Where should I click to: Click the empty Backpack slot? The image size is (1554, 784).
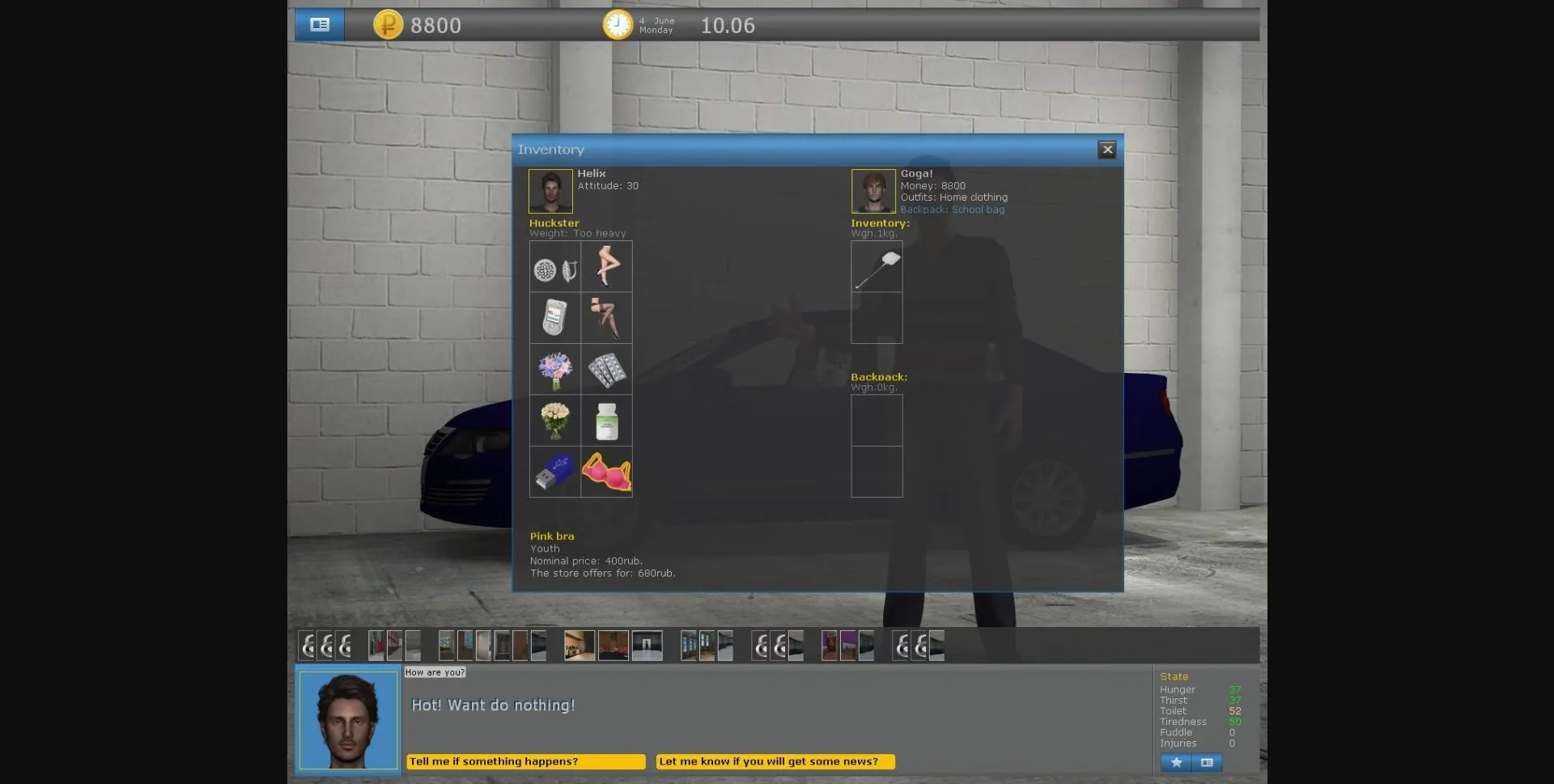click(x=877, y=421)
